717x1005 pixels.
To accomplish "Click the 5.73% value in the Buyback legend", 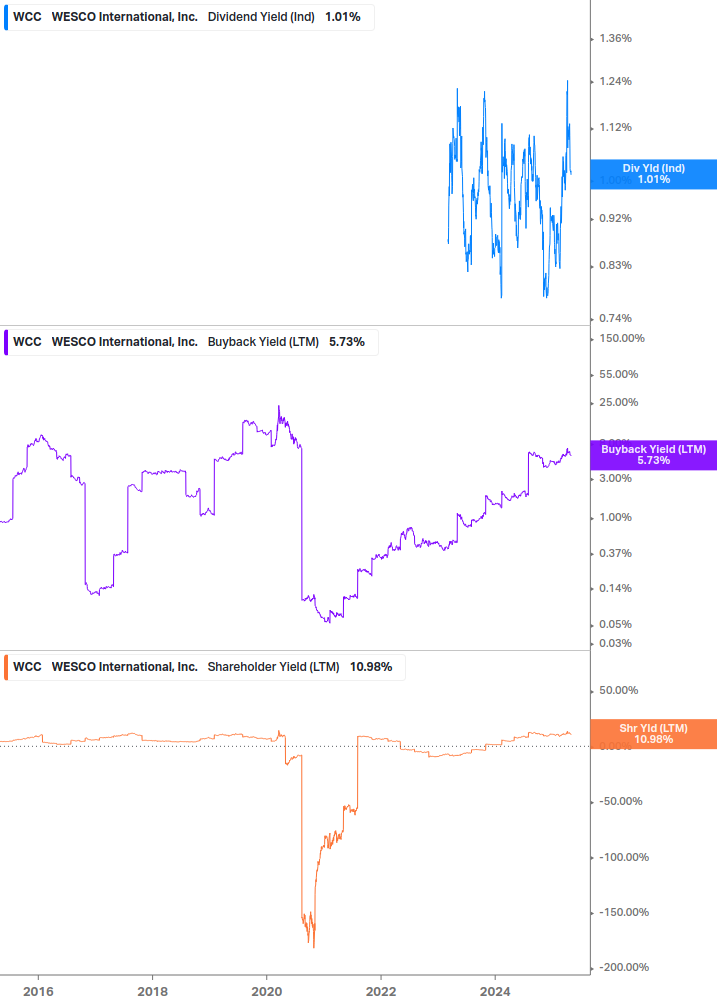I will click(347, 342).
